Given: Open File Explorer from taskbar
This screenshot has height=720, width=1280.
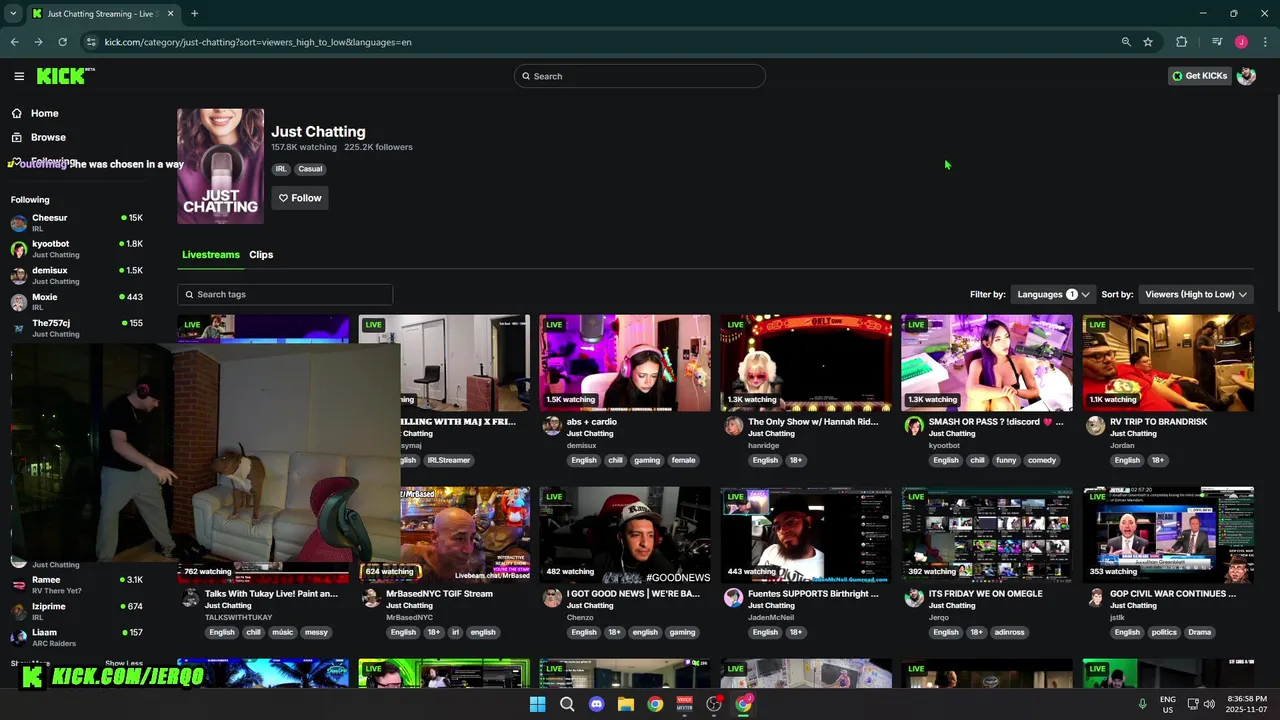Looking at the screenshot, I should (626, 704).
